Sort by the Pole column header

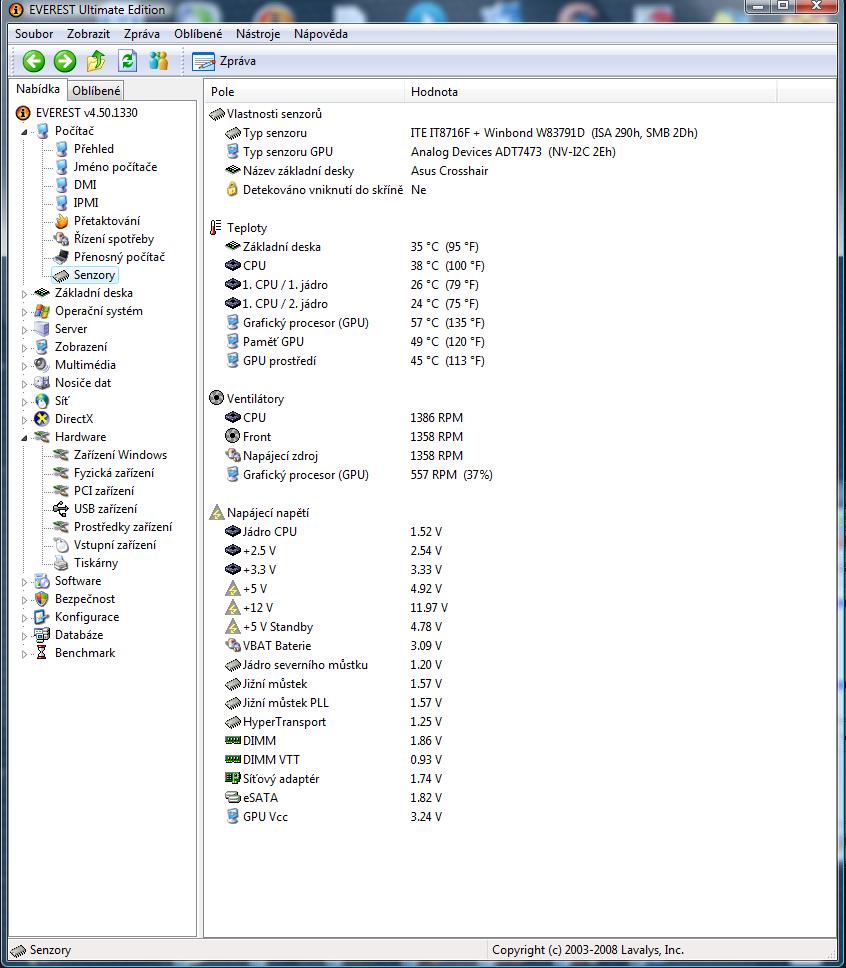(304, 92)
